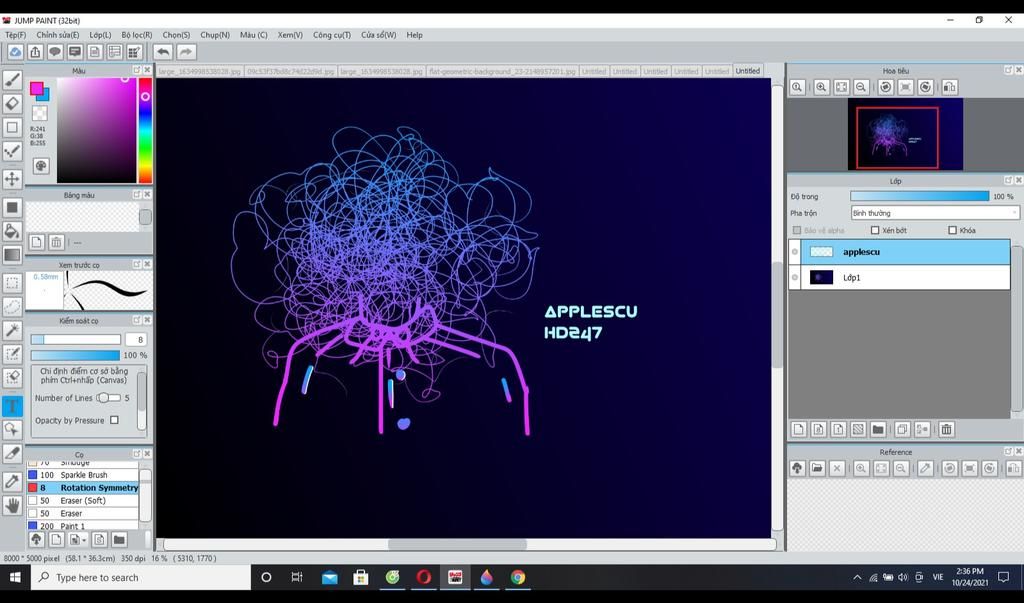Select the Hand pan tool
The height and width of the screenshot is (603, 1024).
[x=12, y=505]
